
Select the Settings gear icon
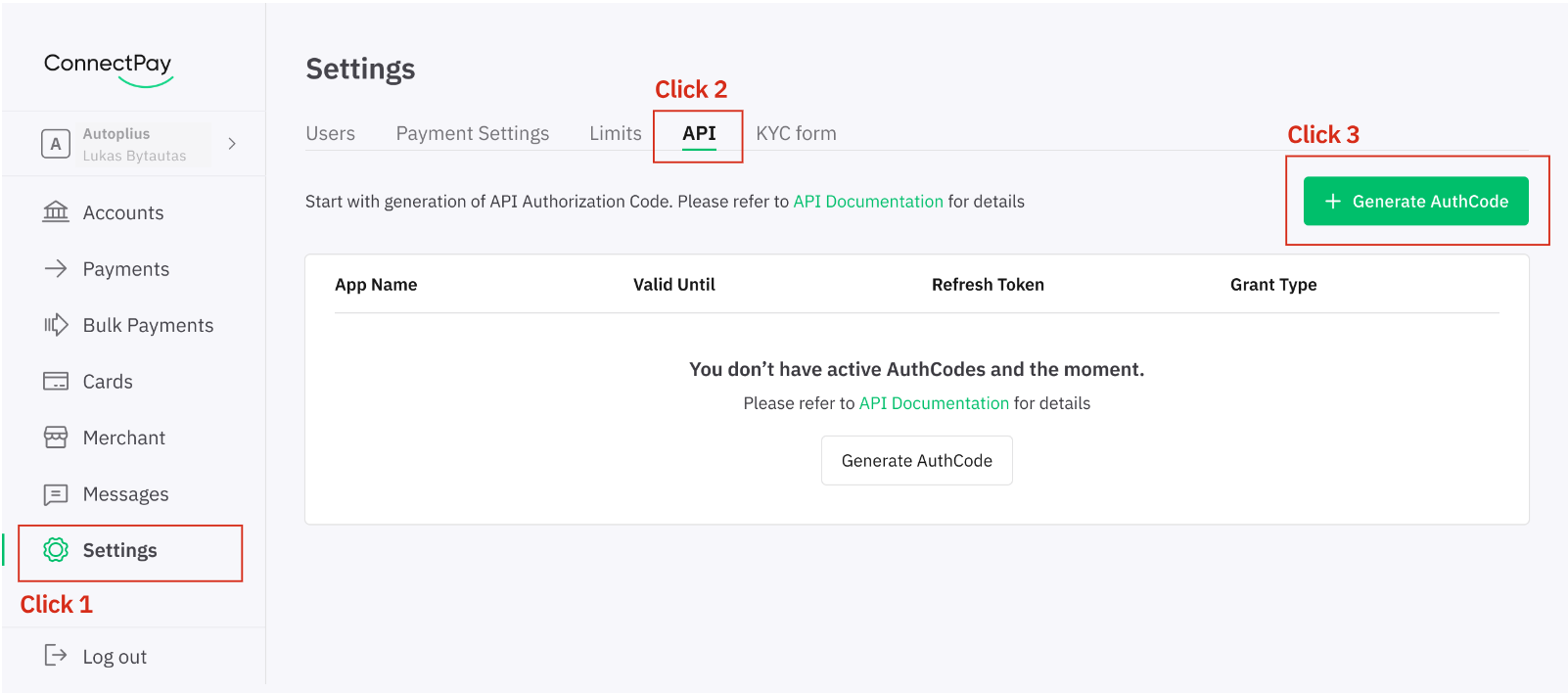[56, 550]
